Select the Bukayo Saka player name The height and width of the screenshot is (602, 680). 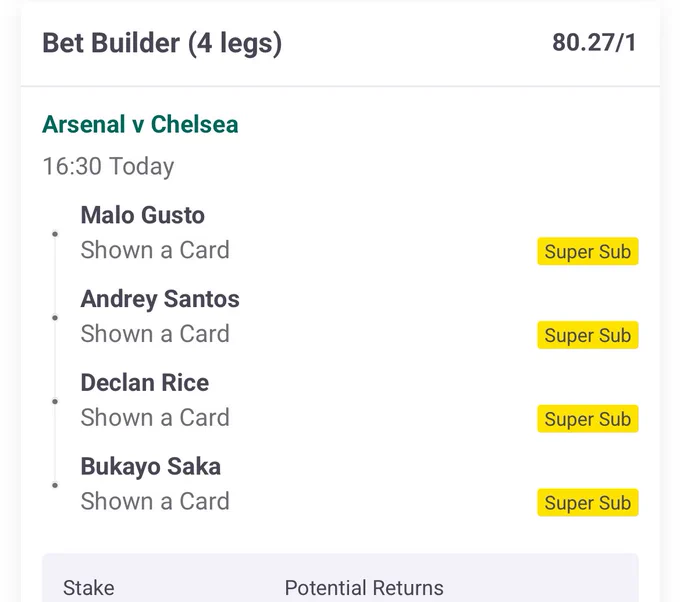[x=150, y=467]
